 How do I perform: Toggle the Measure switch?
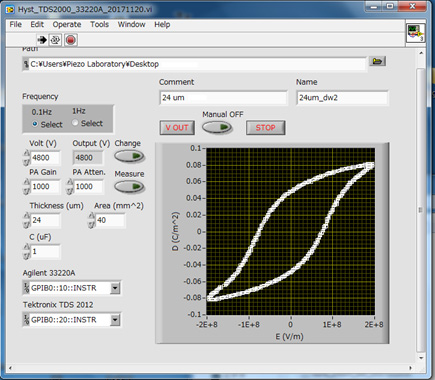(x=129, y=186)
